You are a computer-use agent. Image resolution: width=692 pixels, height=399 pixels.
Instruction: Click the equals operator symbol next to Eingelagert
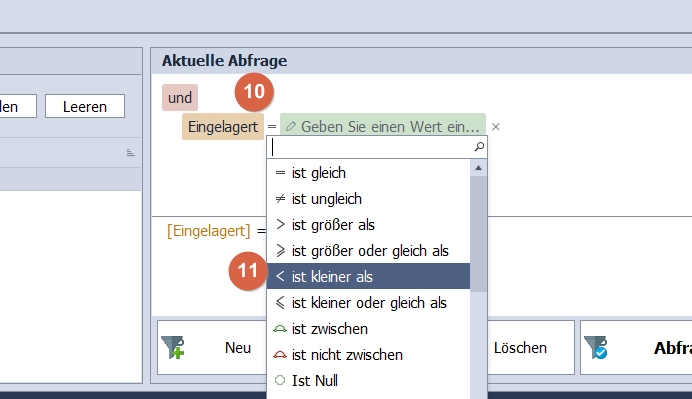pos(272,127)
